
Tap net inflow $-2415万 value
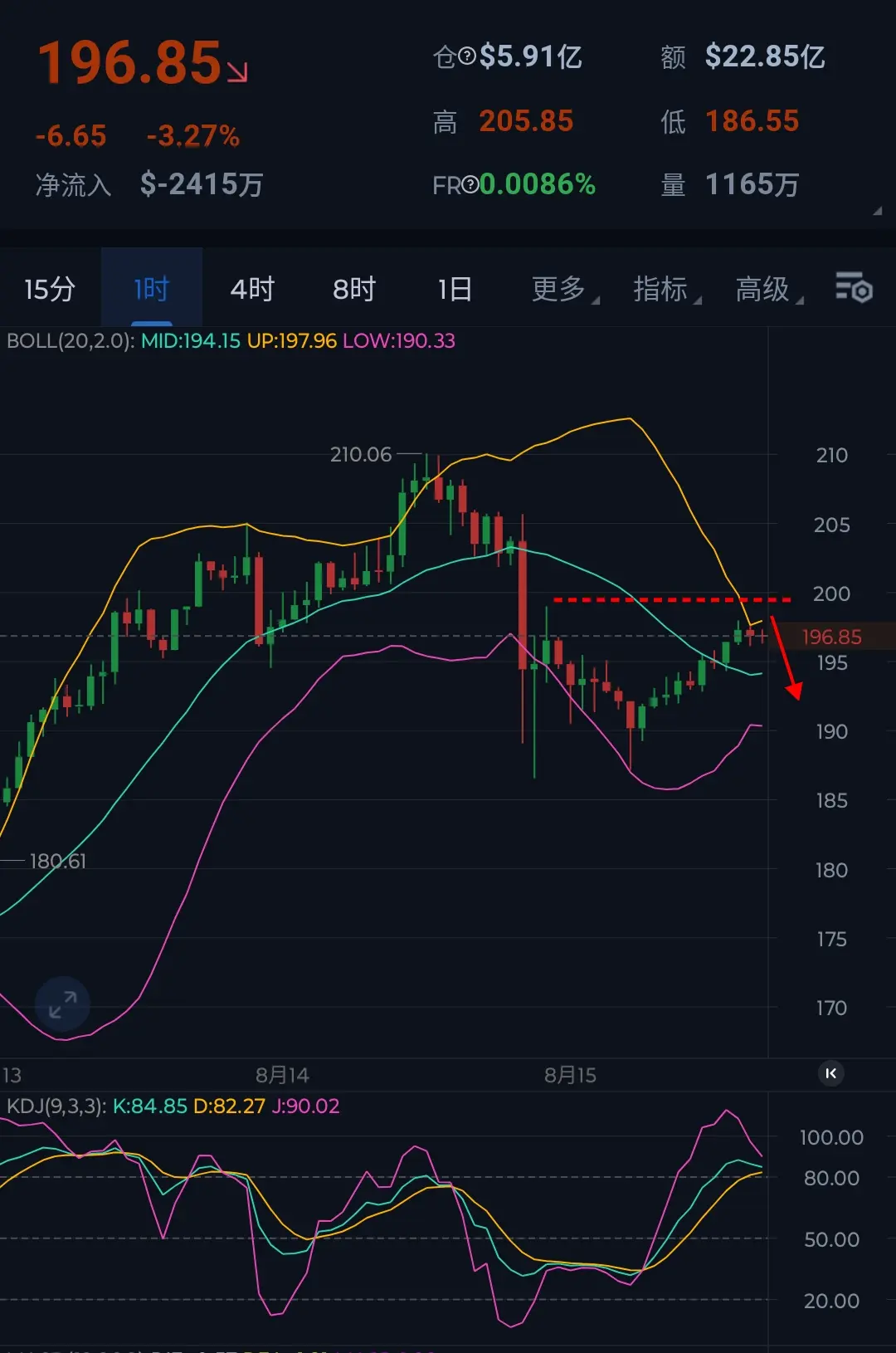click(x=202, y=184)
